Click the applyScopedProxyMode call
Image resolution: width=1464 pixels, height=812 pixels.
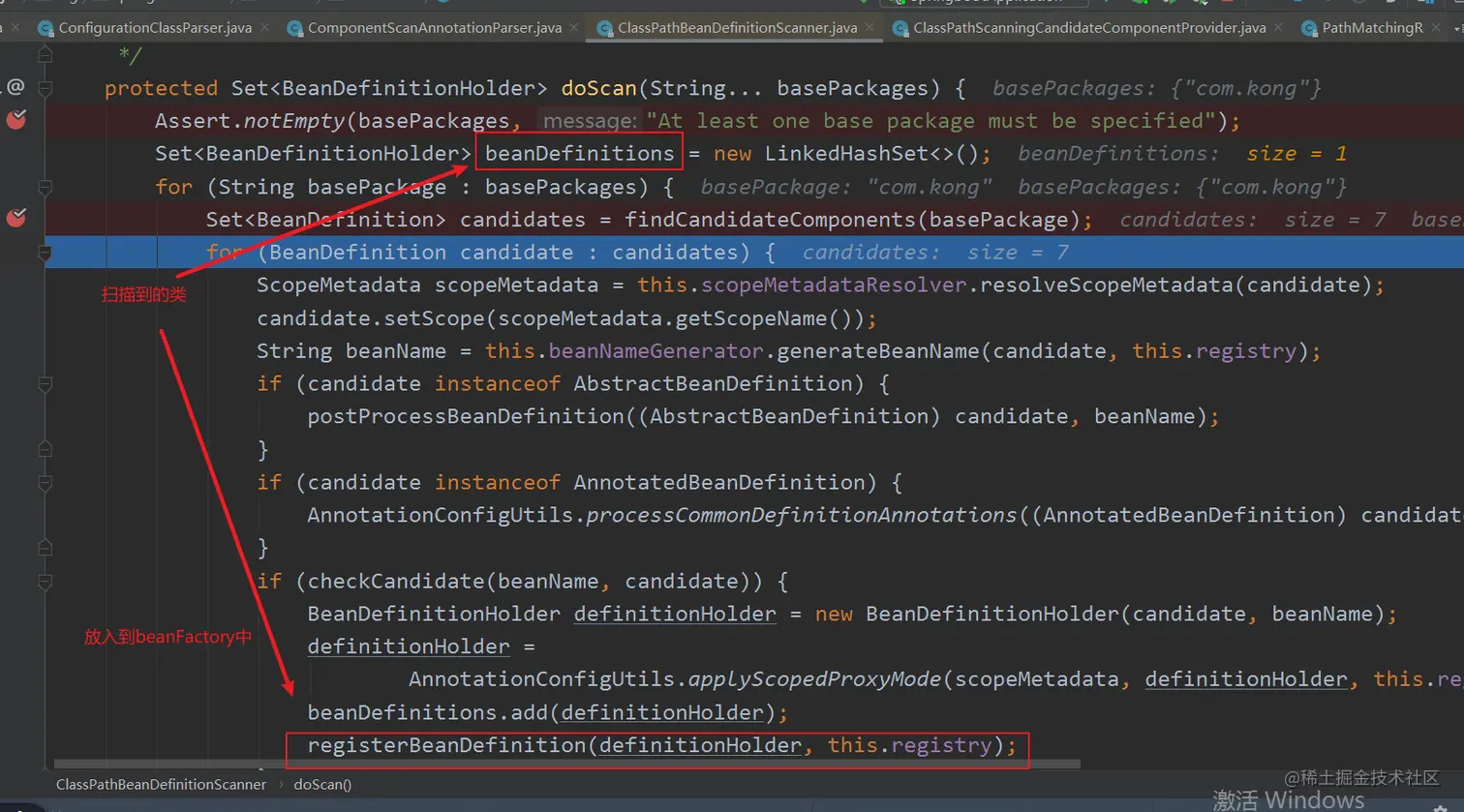tap(814, 679)
